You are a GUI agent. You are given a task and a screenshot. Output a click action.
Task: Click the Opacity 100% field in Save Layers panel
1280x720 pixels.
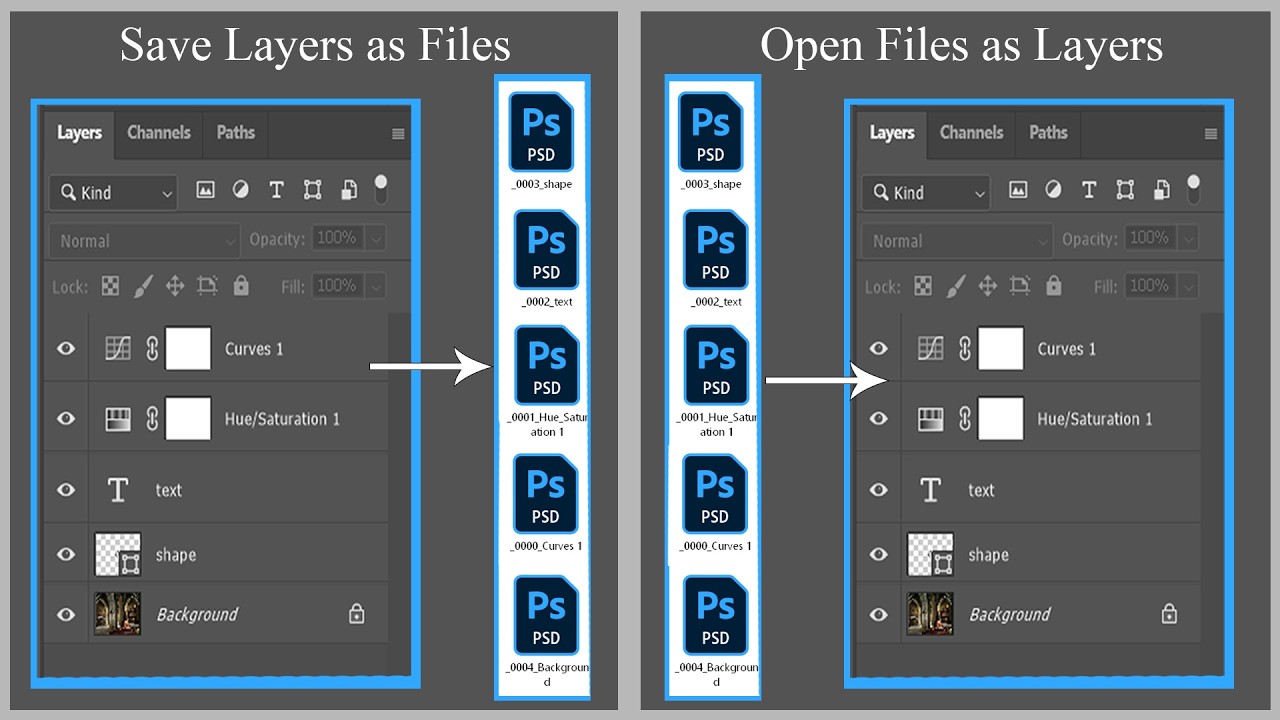click(x=336, y=239)
